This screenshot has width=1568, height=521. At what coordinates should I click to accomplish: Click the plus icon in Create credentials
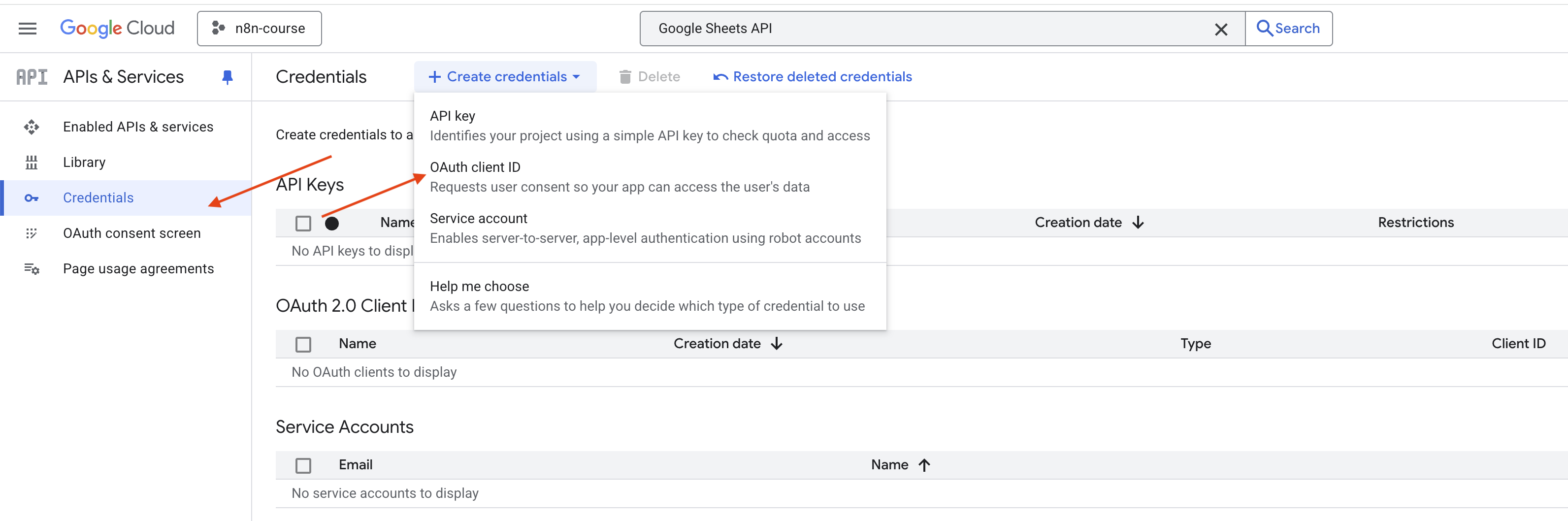(x=435, y=77)
